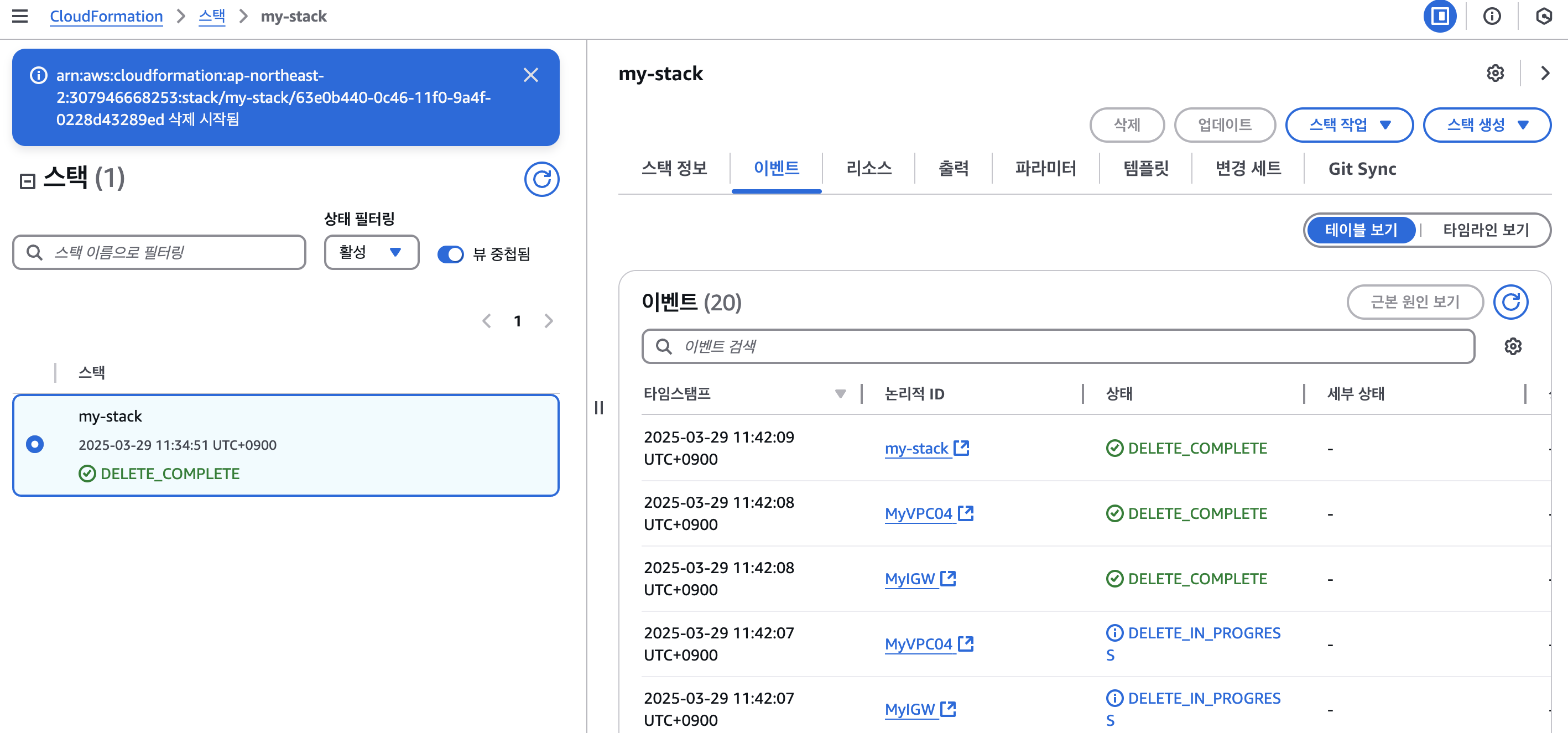
Task: Open the MyVPC04 logical ID link
Action: 918,513
